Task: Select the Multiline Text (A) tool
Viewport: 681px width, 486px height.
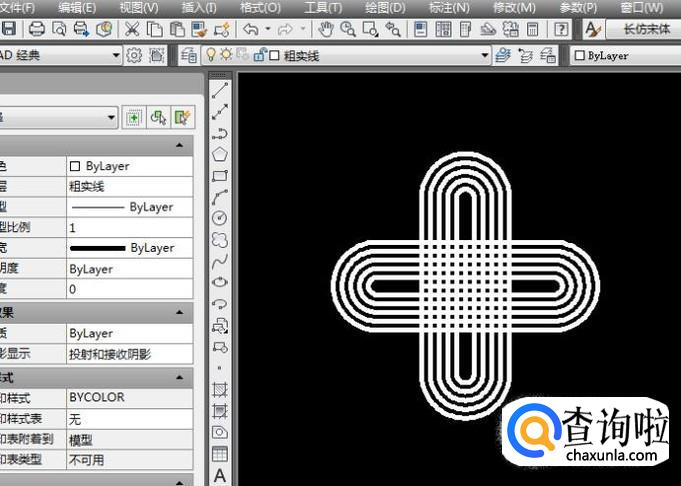Action: tap(220, 475)
